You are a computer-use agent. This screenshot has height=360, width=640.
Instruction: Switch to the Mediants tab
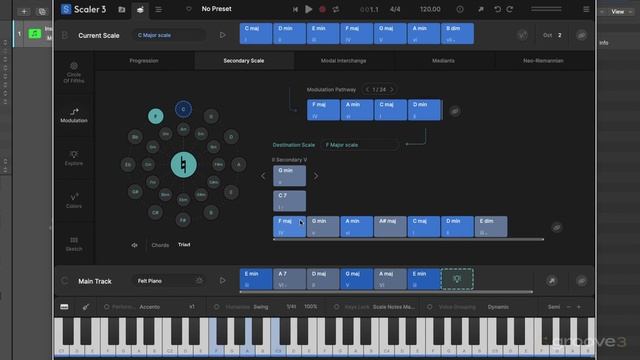[x=443, y=61]
